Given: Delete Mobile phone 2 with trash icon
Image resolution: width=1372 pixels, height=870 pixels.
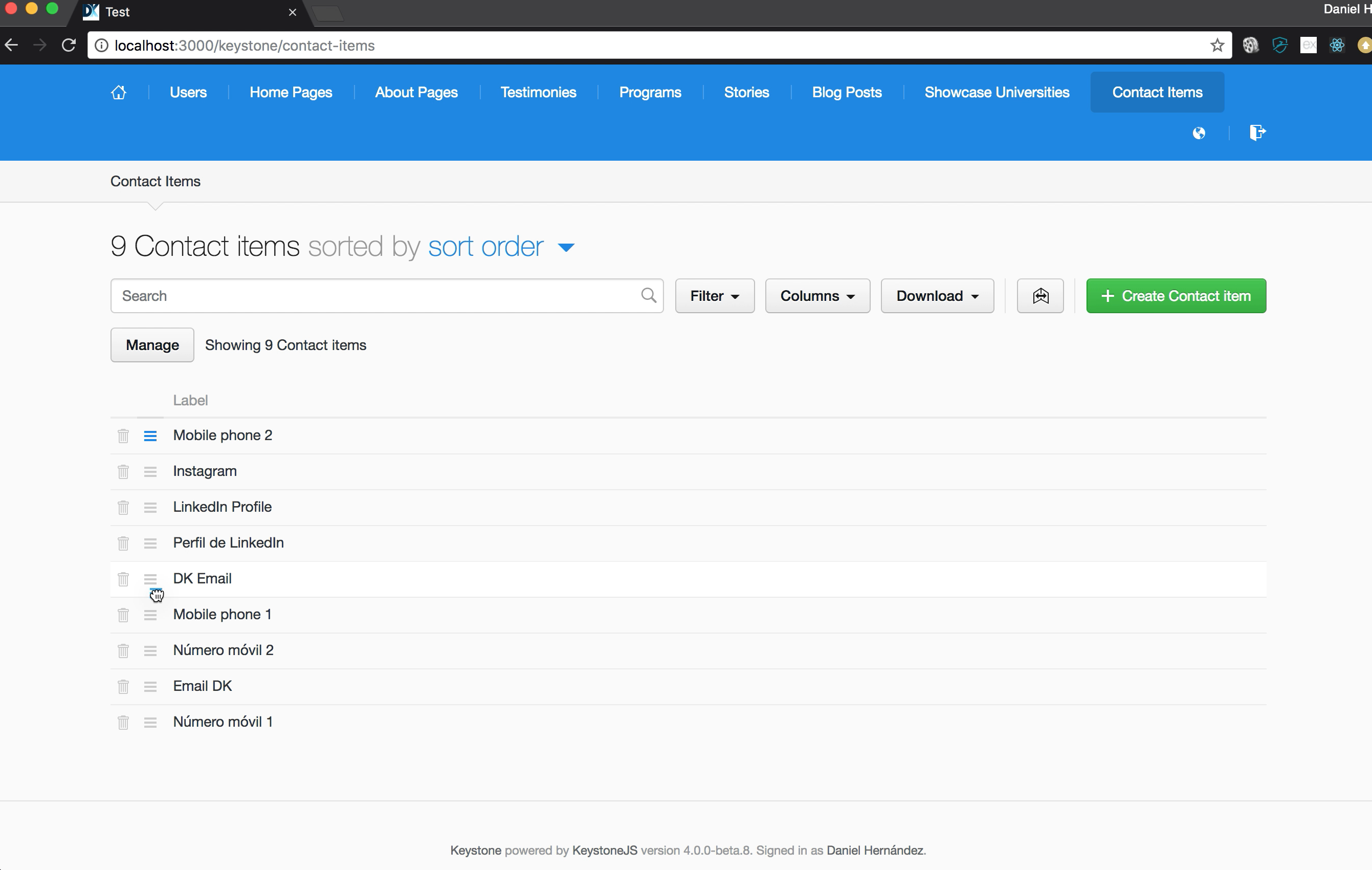Looking at the screenshot, I should (x=123, y=436).
